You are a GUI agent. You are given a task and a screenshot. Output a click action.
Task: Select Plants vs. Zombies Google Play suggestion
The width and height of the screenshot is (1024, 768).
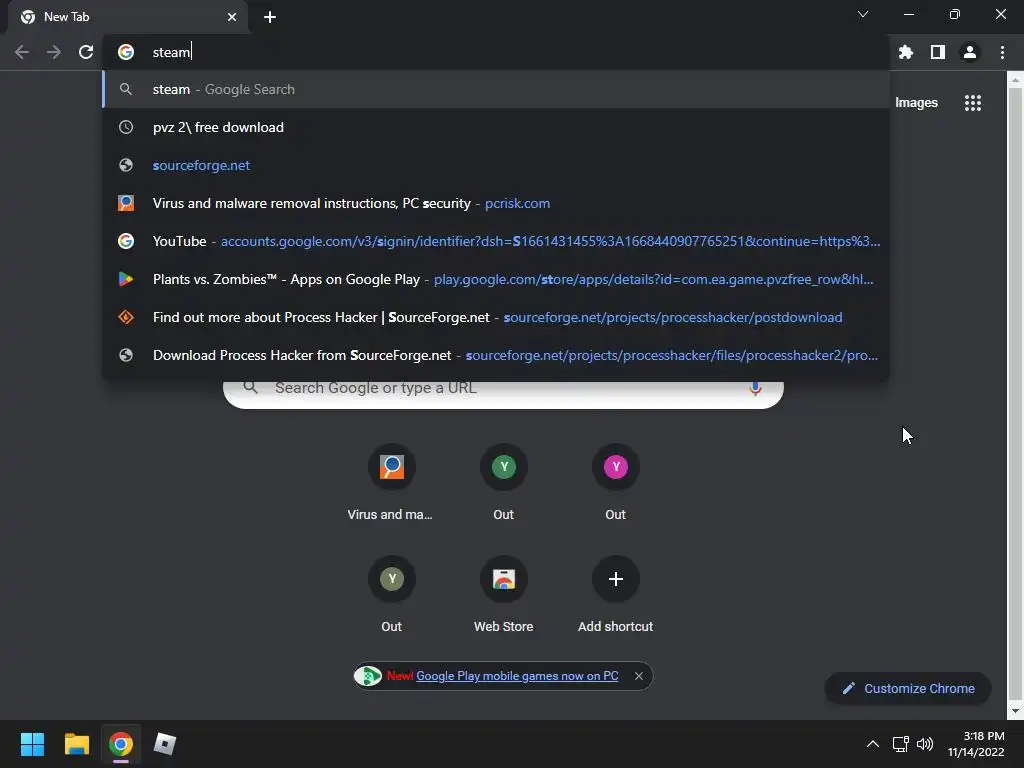496,279
